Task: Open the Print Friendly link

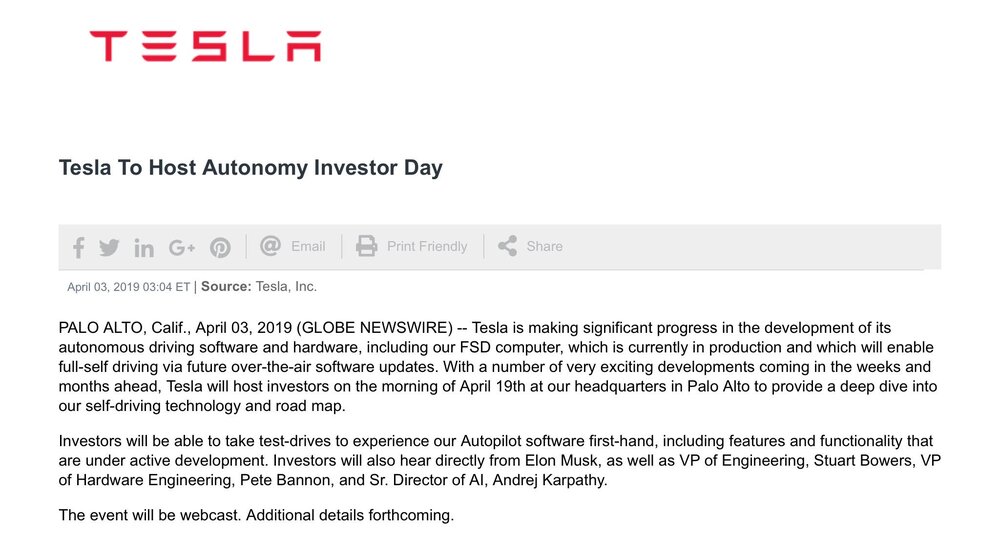Action: click(x=427, y=246)
